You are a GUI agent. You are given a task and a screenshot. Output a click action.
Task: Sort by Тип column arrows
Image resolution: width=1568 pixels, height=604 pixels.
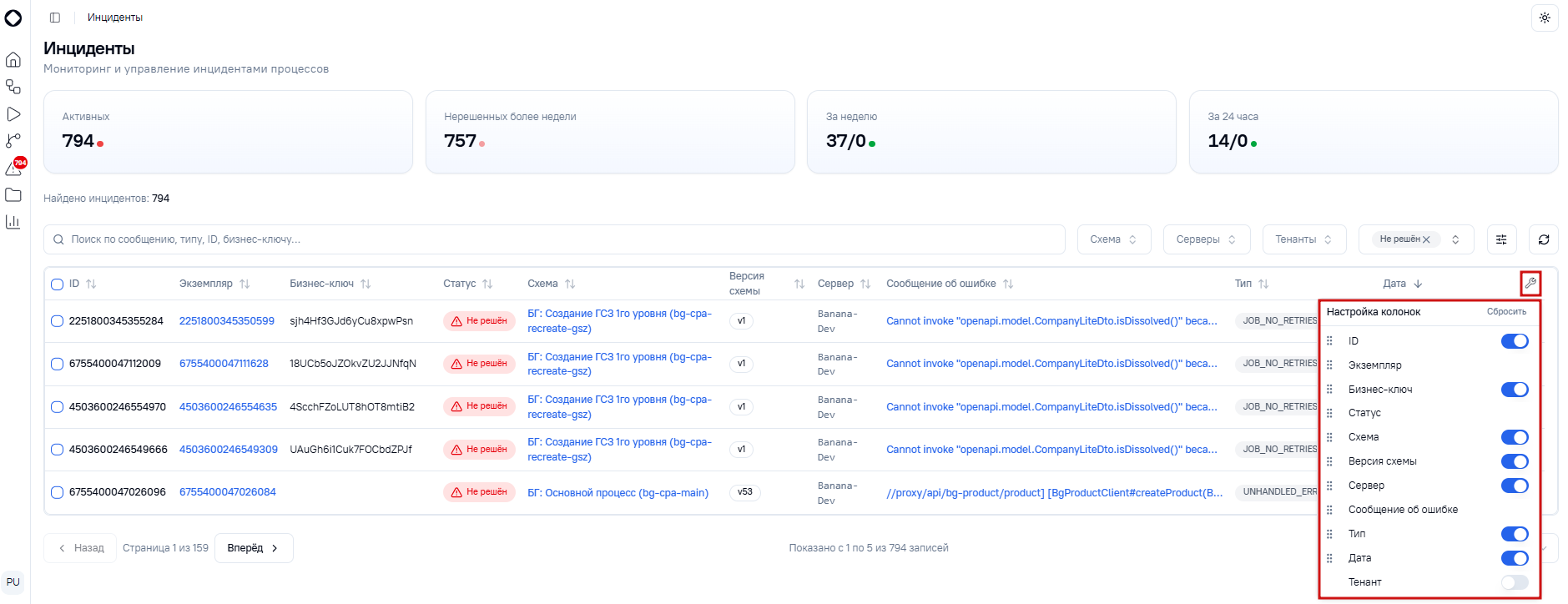point(1263,284)
